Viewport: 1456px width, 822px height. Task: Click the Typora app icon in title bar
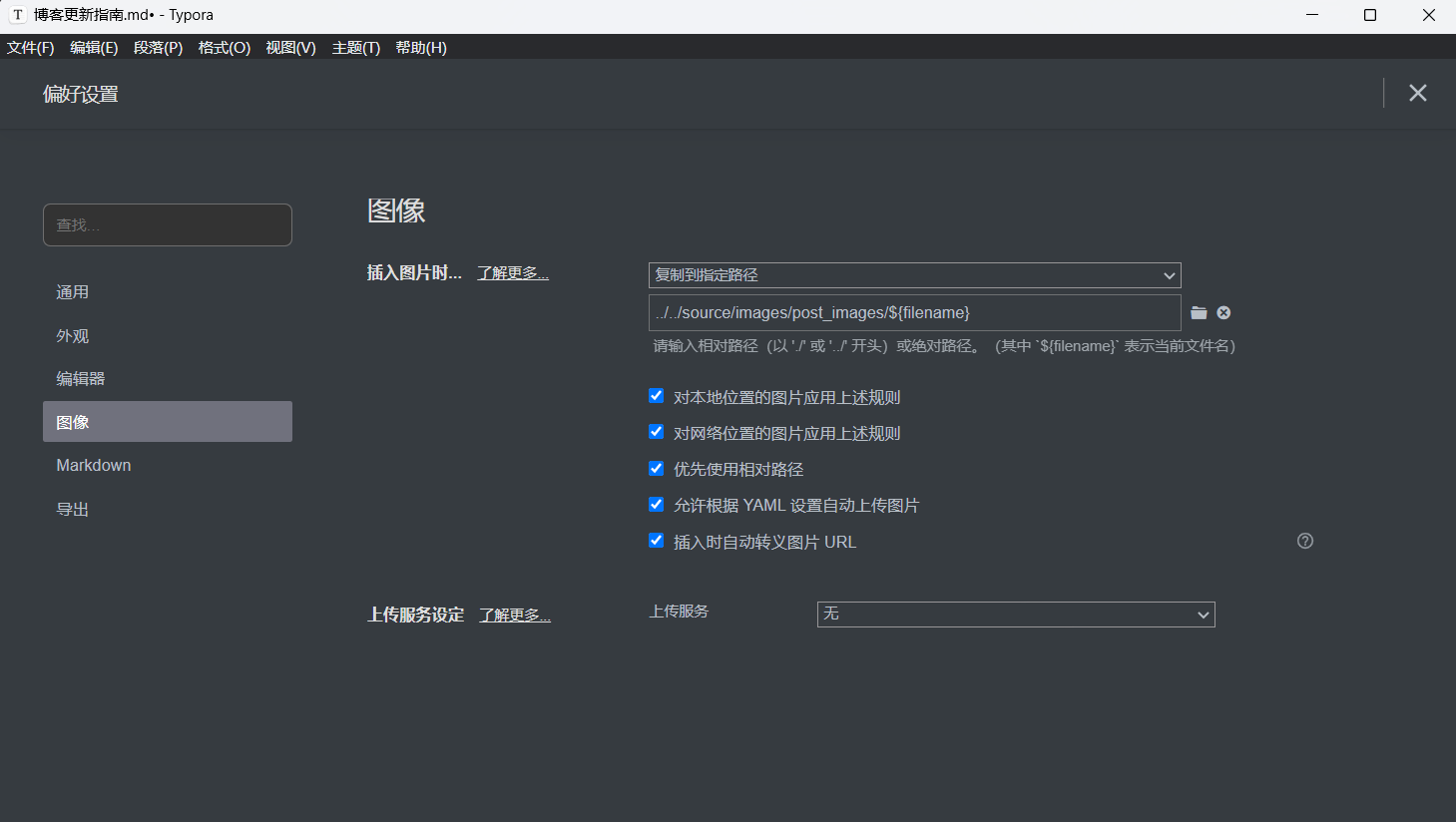(x=17, y=15)
